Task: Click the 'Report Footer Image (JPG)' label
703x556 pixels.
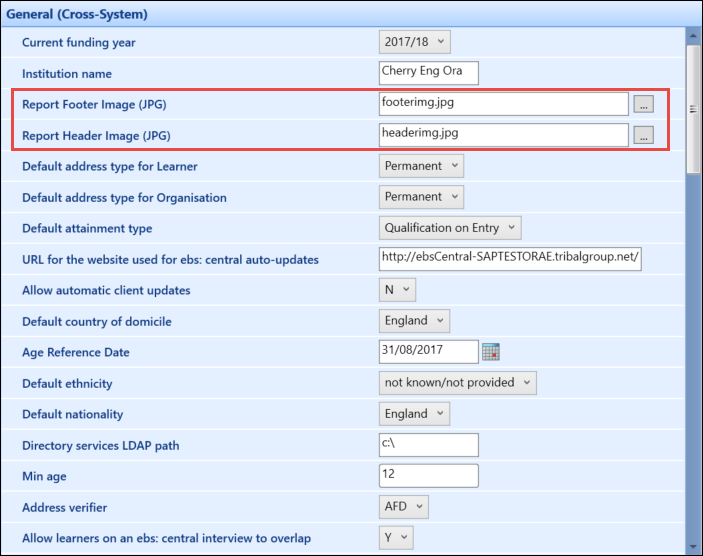Action: pyautogui.click(x=94, y=104)
